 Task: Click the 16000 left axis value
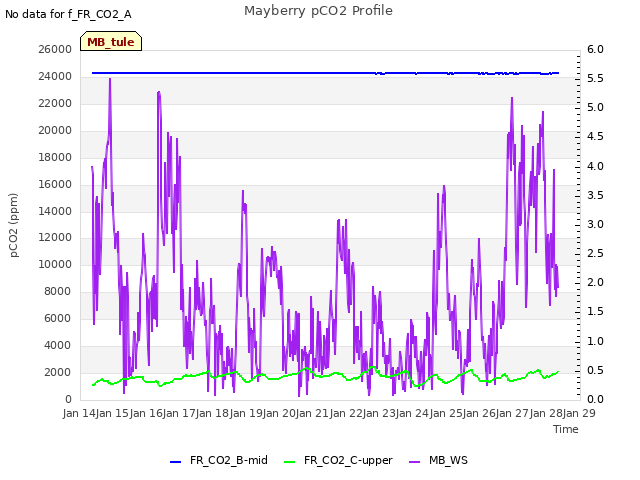(x=55, y=184)
